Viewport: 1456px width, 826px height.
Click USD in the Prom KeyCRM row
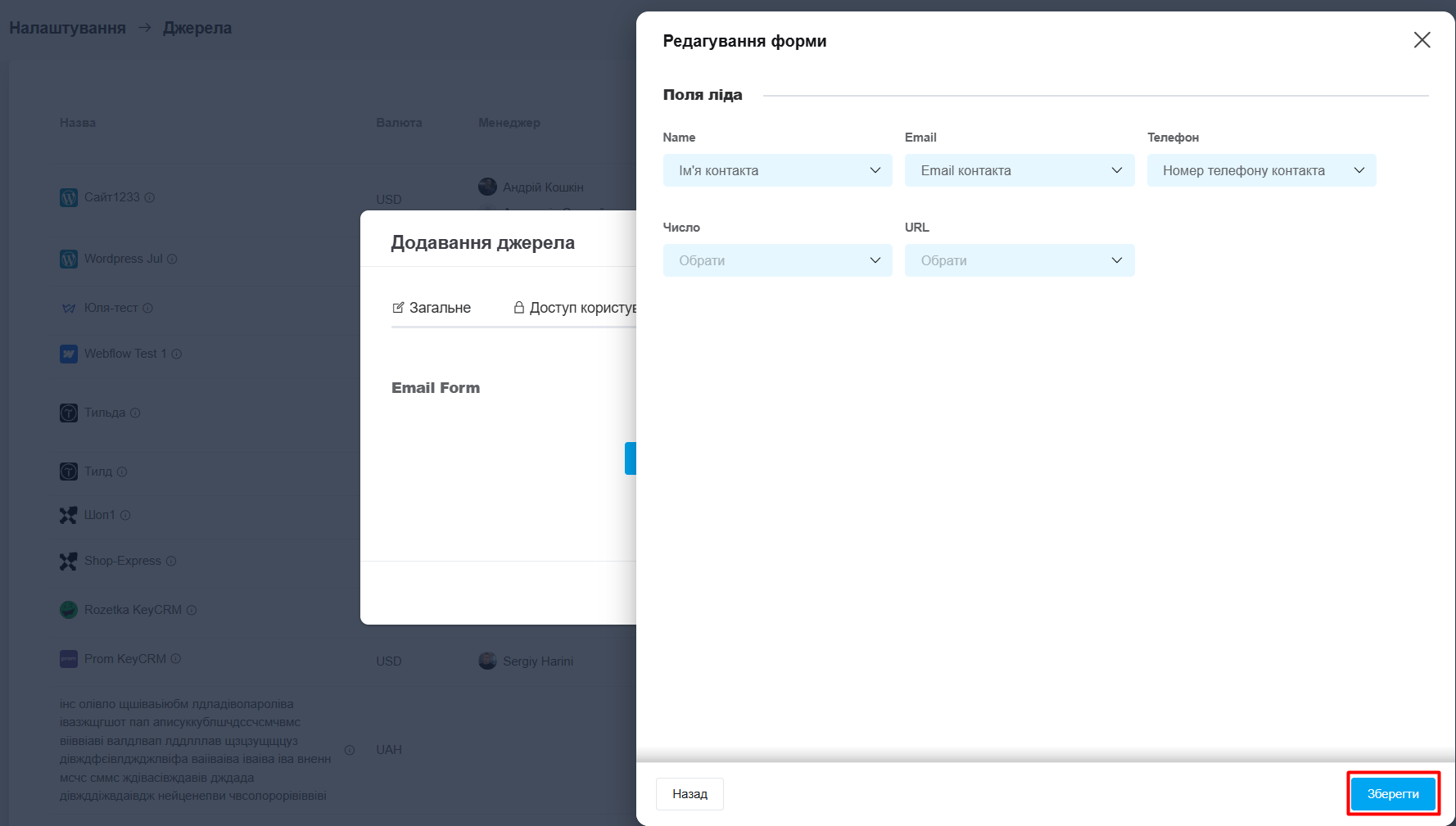[x=389, y=661]
